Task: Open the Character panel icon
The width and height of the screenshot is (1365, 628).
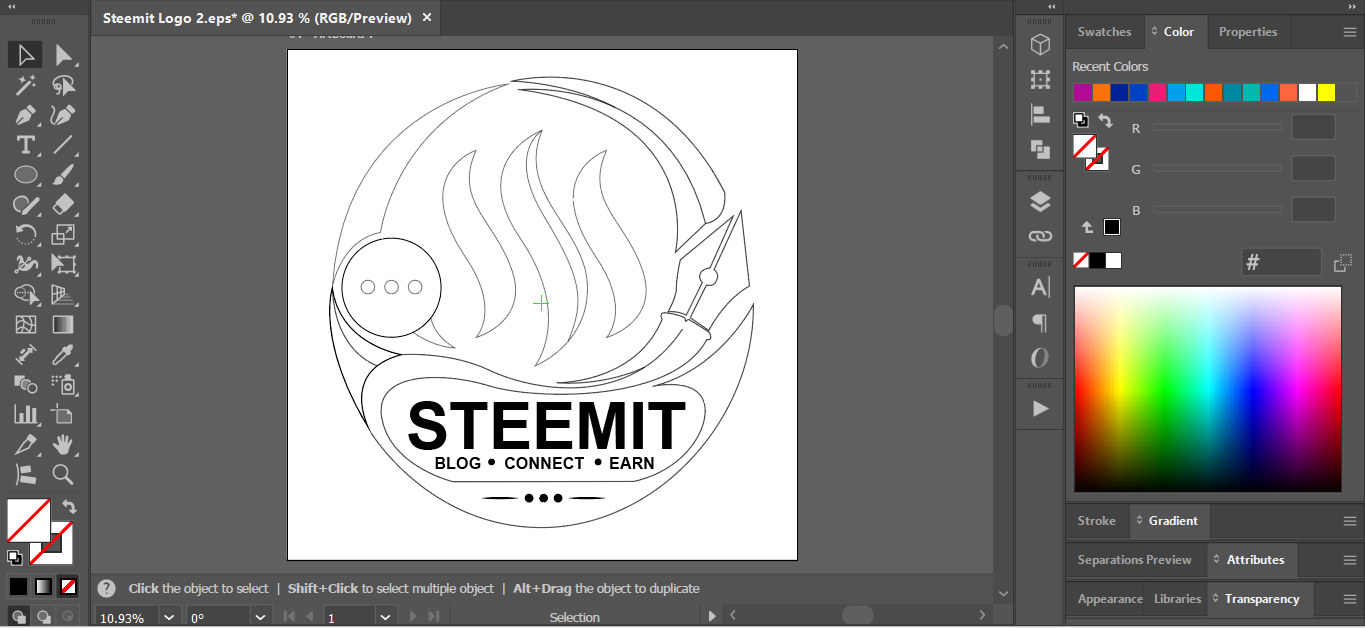Action: [x=1040, y=288]
